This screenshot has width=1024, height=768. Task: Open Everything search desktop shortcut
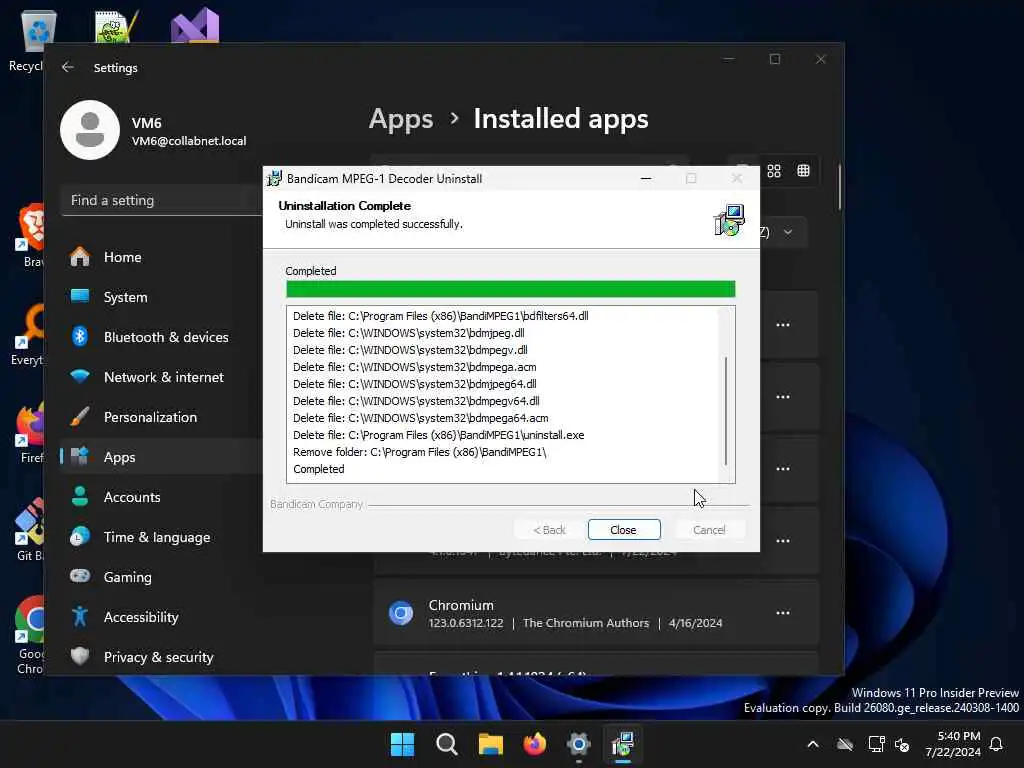[29, 334]
